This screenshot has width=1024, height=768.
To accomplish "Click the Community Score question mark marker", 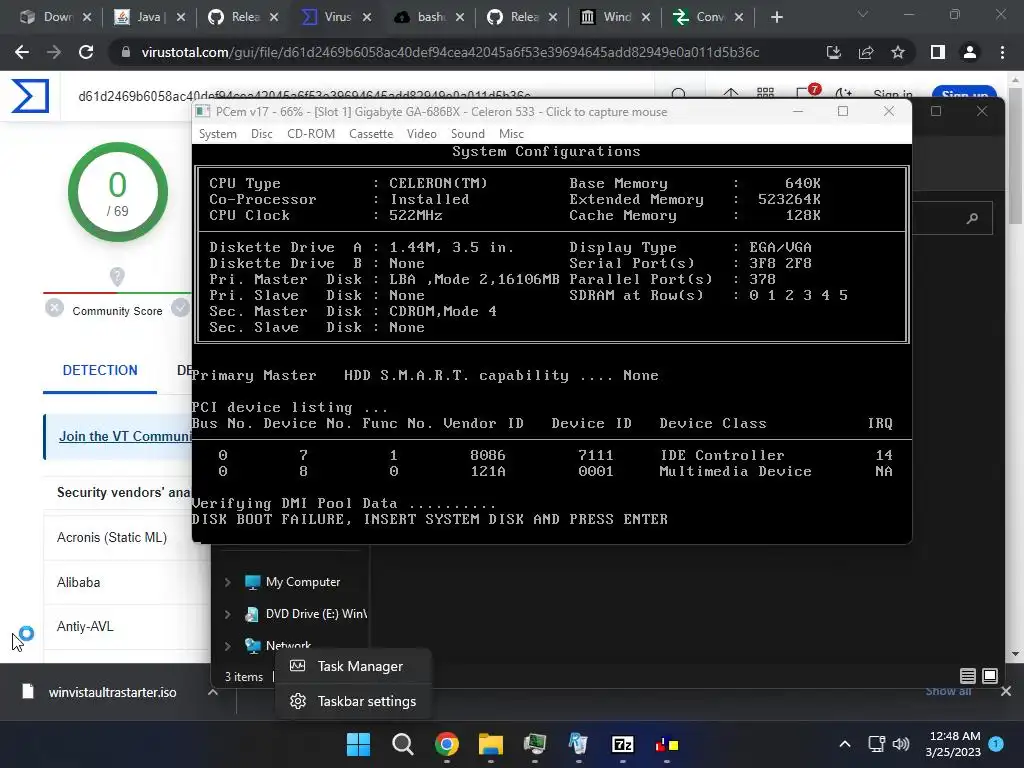I will coord(117,277).
